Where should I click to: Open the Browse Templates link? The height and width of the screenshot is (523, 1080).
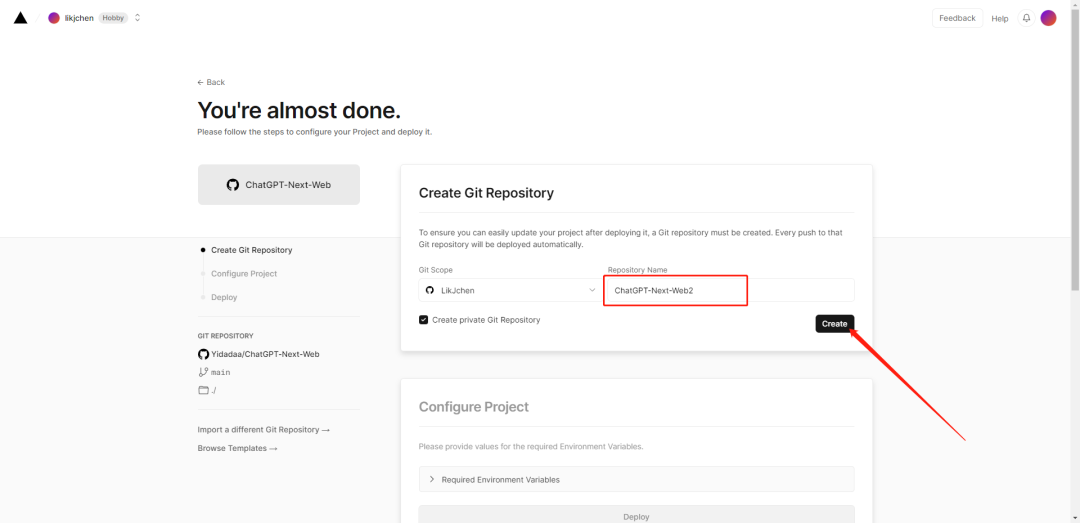click(237, 449)
